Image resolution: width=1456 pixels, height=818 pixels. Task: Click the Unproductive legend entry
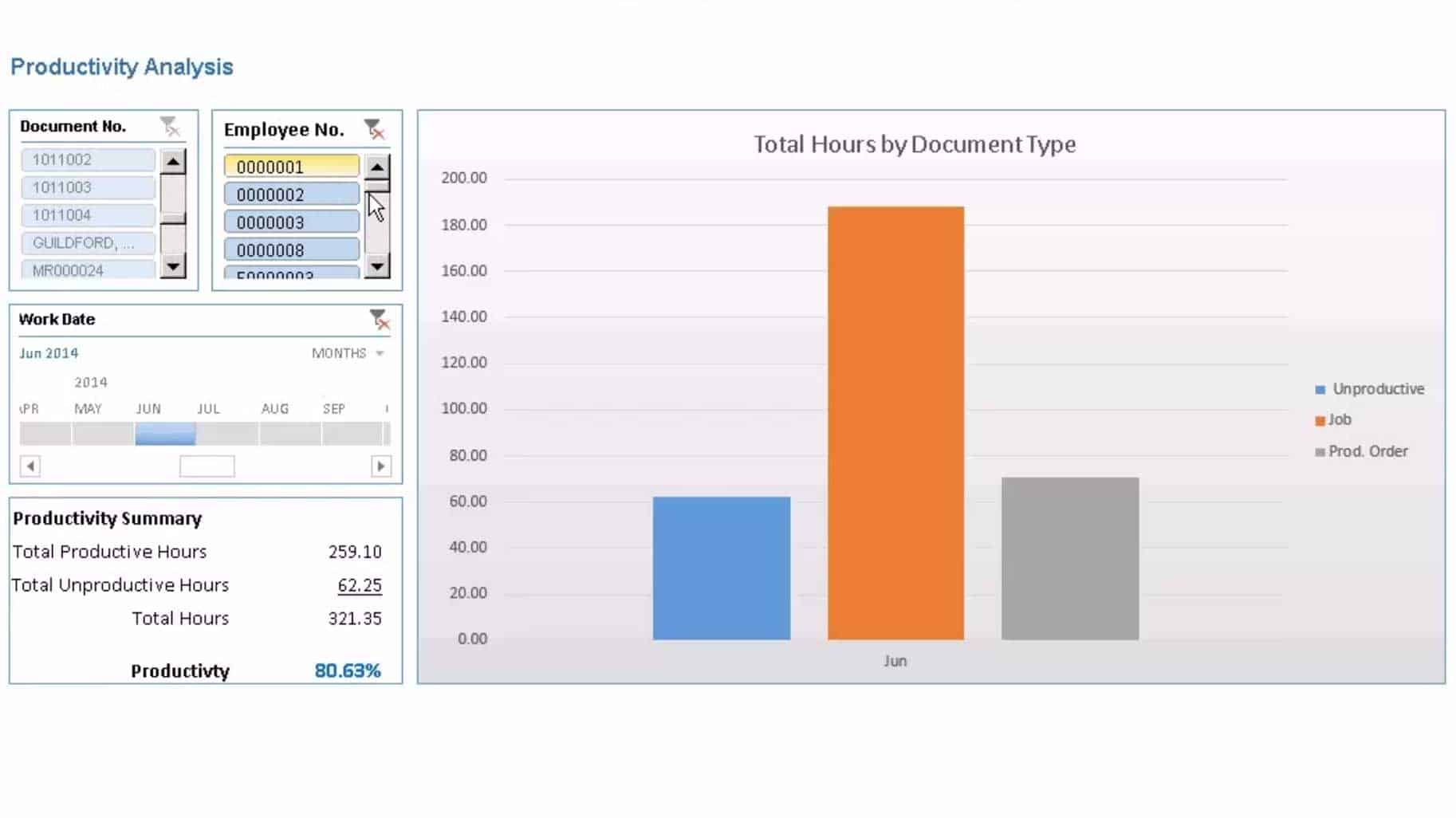coord(1370,389)
